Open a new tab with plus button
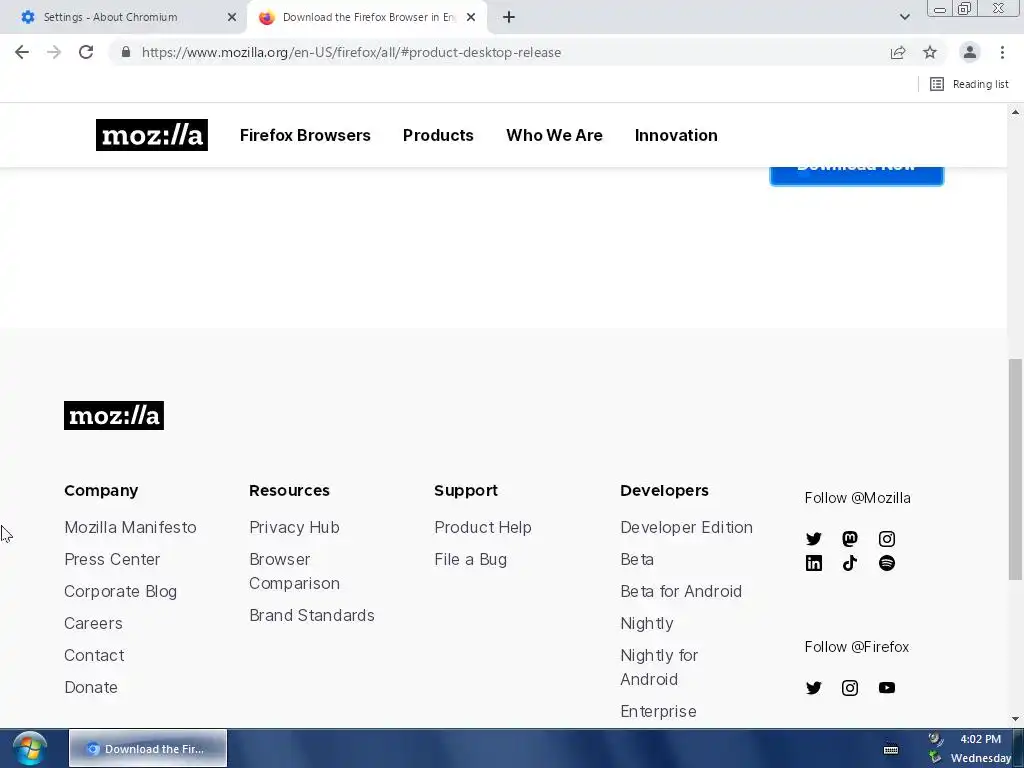The image size is (1024, 768). (x=509, y=17)
